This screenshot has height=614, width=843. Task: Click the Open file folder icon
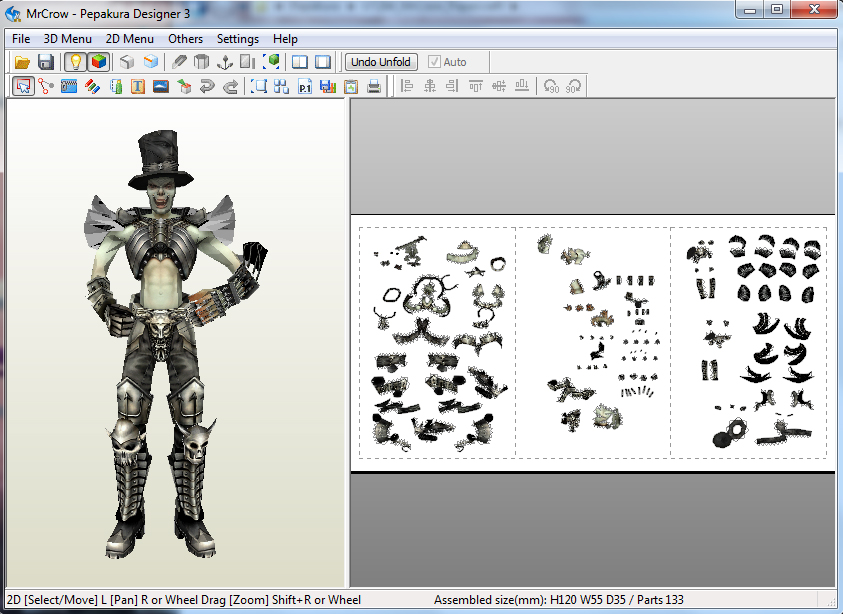[22, 62]
